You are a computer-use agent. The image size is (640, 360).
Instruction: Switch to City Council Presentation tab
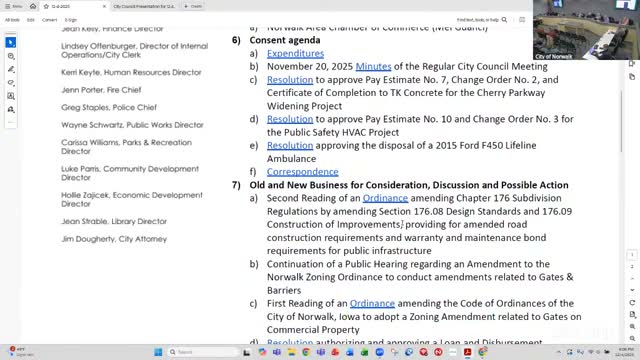point(144,7)
